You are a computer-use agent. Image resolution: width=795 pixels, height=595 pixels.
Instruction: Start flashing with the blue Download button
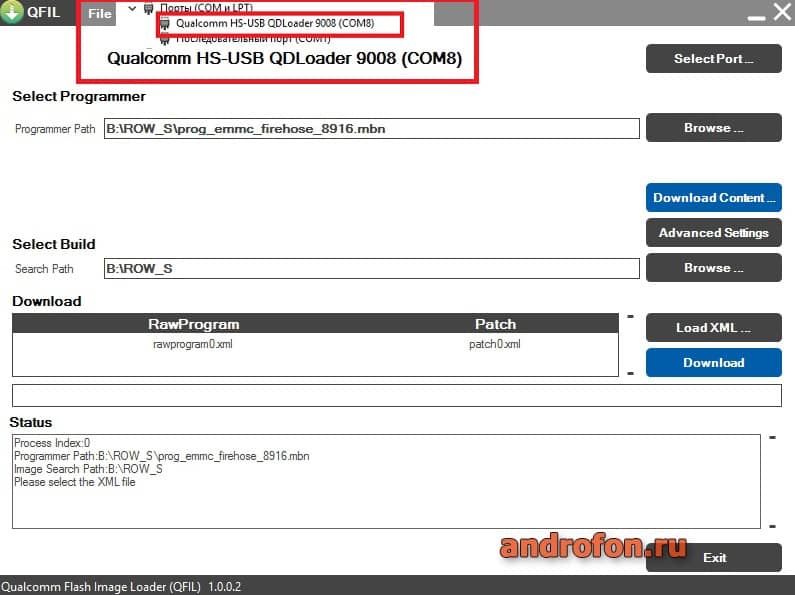click(x=713, y=362)
